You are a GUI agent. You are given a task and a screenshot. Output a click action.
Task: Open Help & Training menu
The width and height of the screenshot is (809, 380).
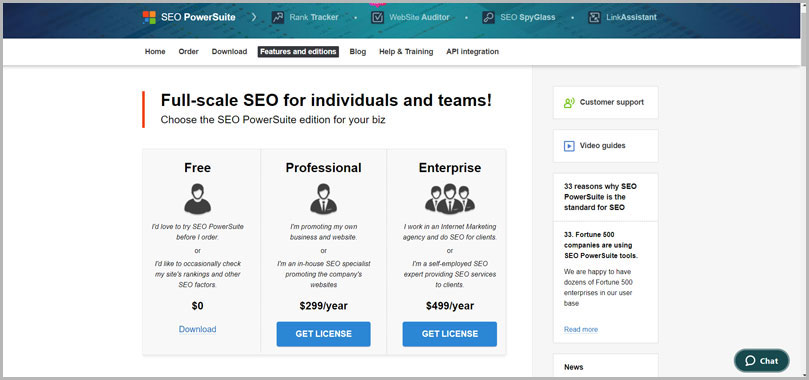(406, 52)
